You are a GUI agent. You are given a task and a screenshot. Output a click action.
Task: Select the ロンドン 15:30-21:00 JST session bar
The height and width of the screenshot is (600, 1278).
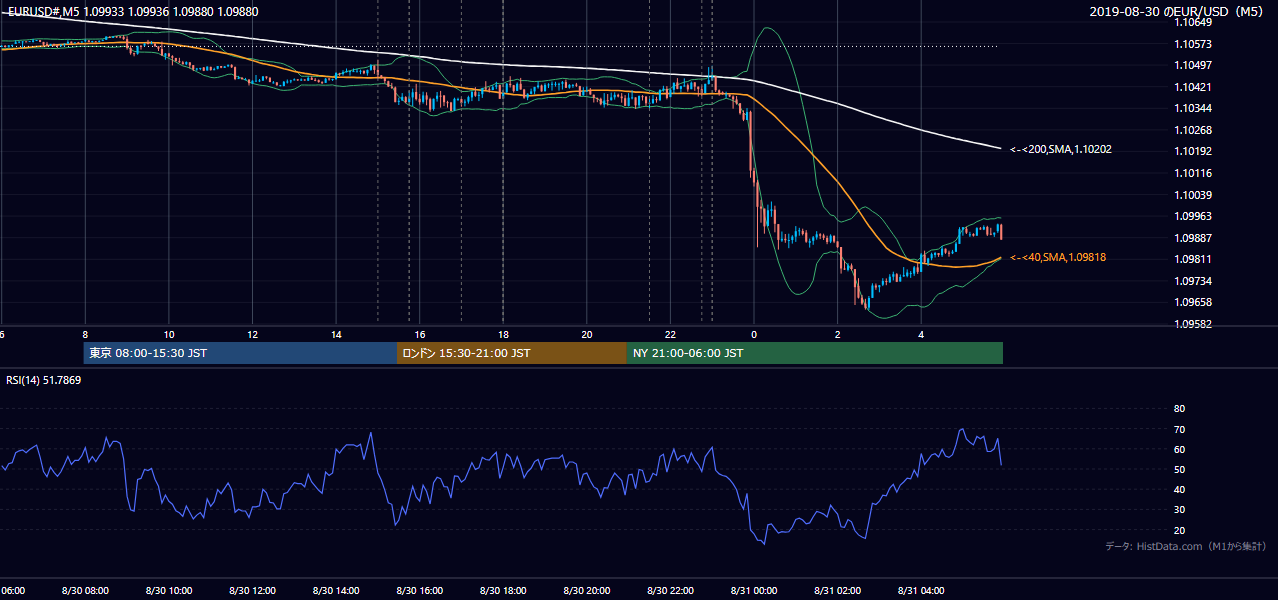(512, 353)
